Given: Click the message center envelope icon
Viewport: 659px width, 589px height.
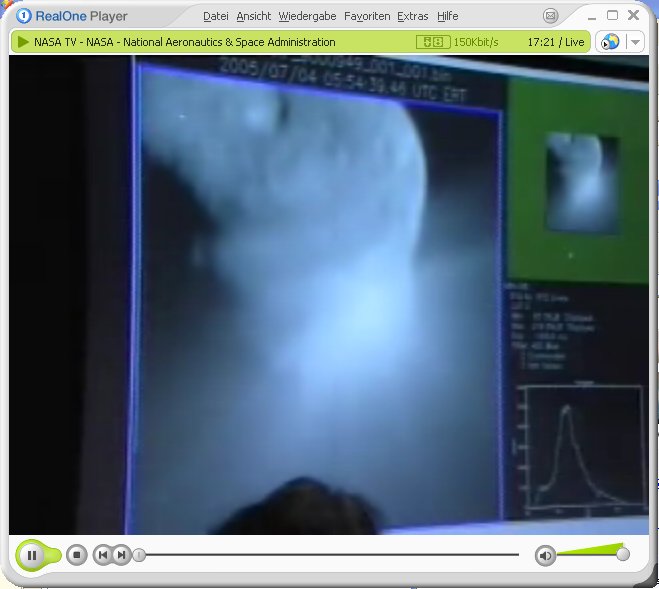Looking at the screenshot, I should pos(550,16).
